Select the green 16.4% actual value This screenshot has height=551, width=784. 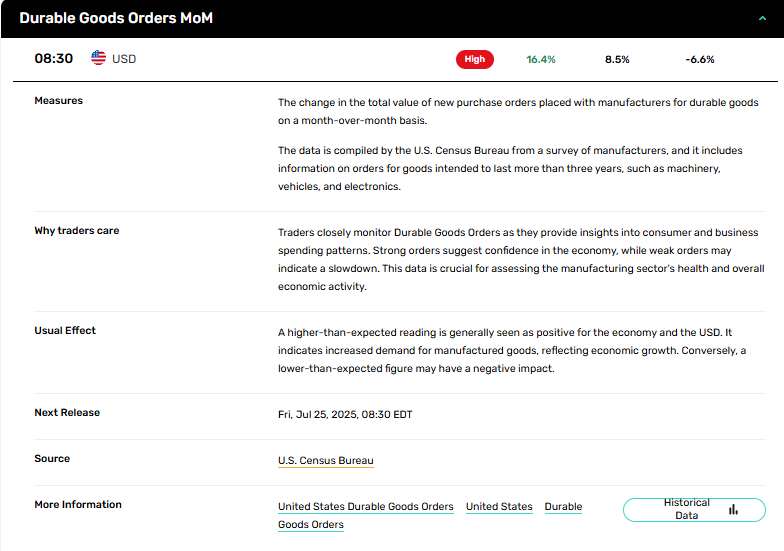click(541, 59)
